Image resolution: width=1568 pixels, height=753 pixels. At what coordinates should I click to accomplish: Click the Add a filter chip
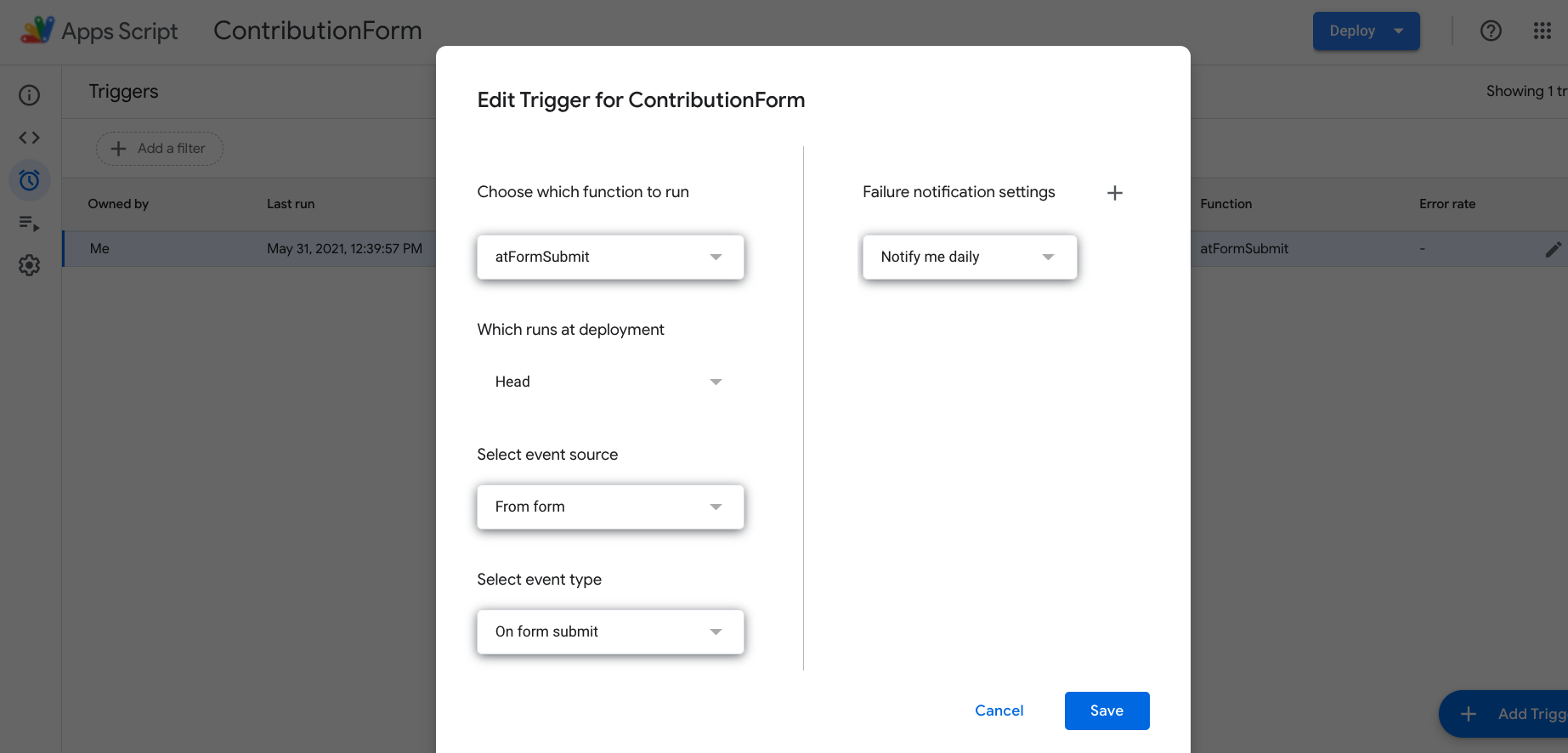pyautogui.click(x=159, y=149)
